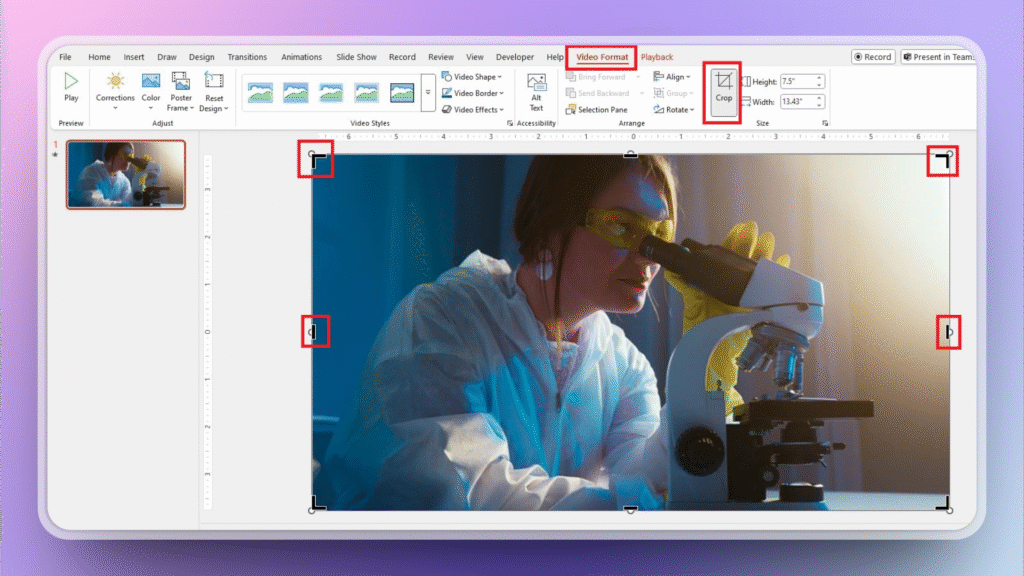Increase video Height with the stepper
Image resolution: width=1024 pixels, height=576 pixels.
820,76
